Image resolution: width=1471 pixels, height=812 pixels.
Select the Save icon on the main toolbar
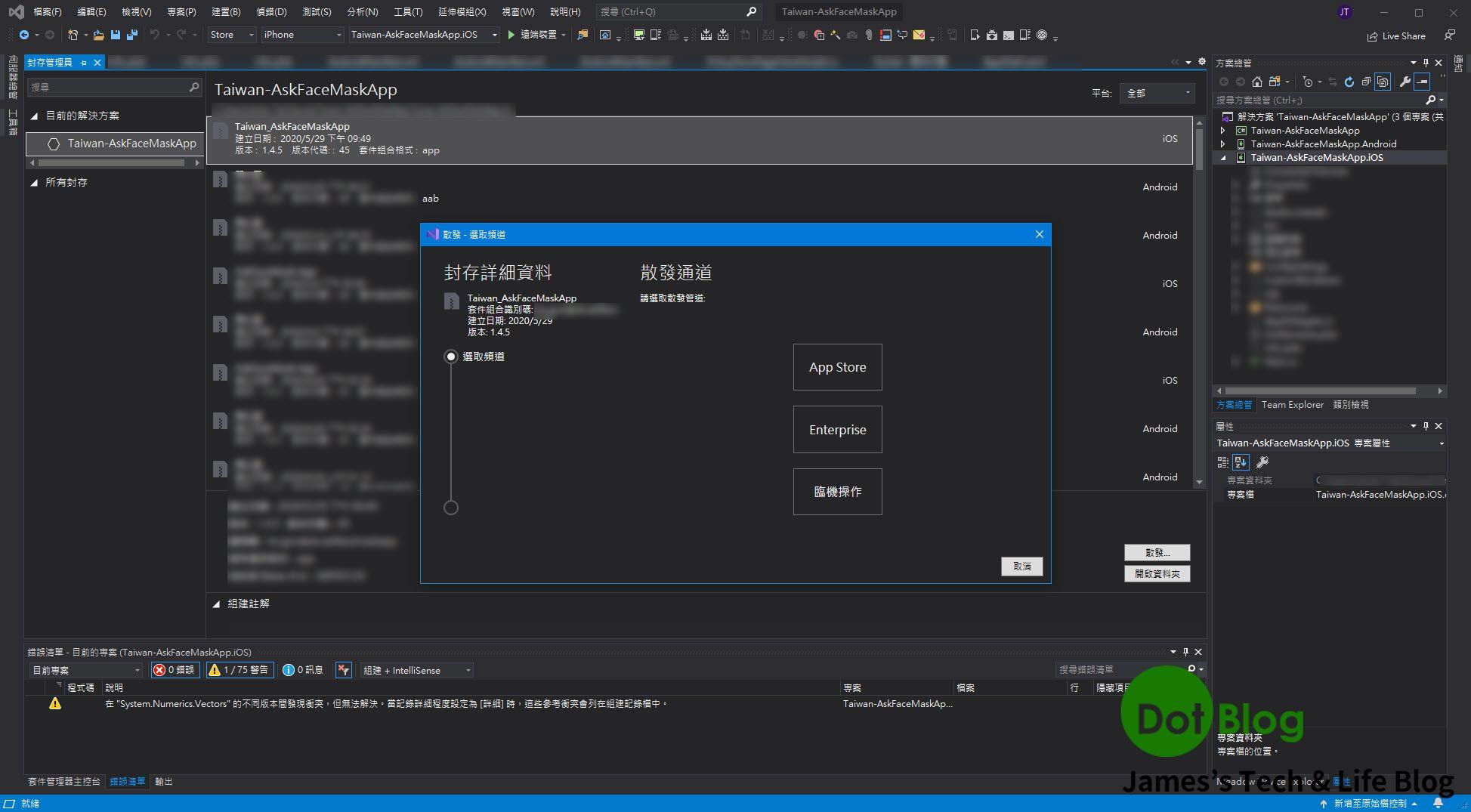(x=115, y=35)
